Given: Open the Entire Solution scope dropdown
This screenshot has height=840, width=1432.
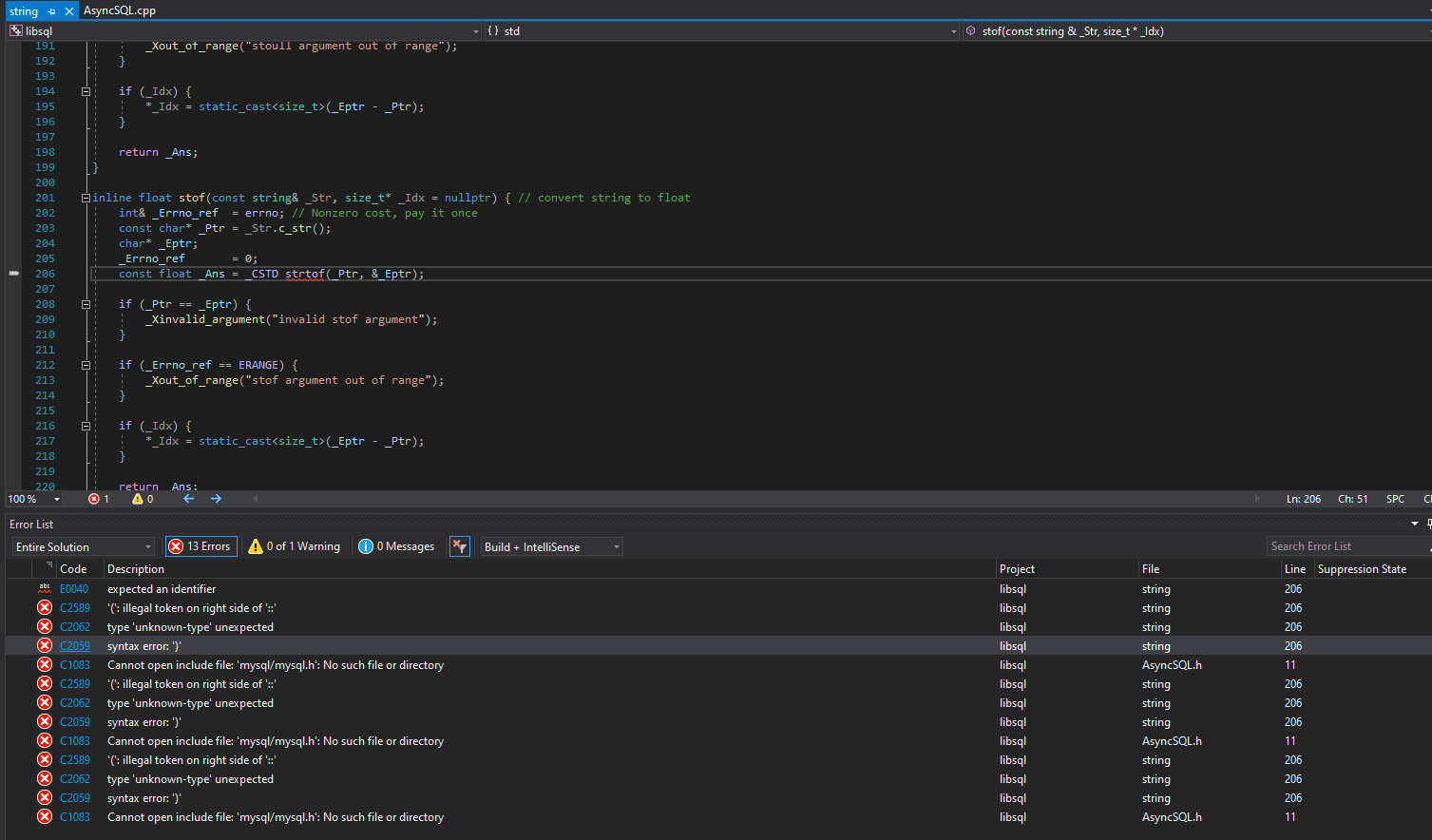Looking at the screenshot, I should [x=84, y=546].
